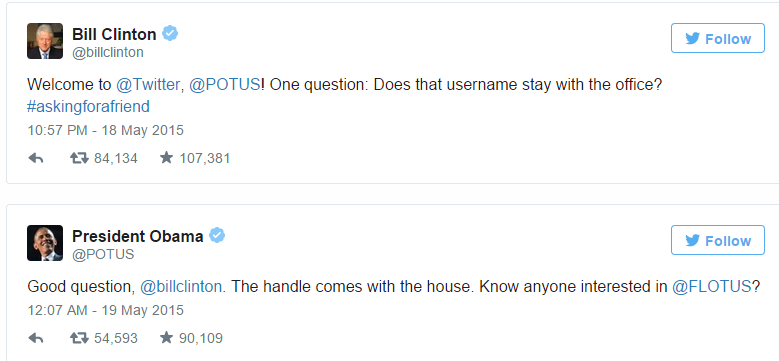Screen dimensions: 779x361
Task: Follow Bill Clinton
Action: (x=717, y=38)
